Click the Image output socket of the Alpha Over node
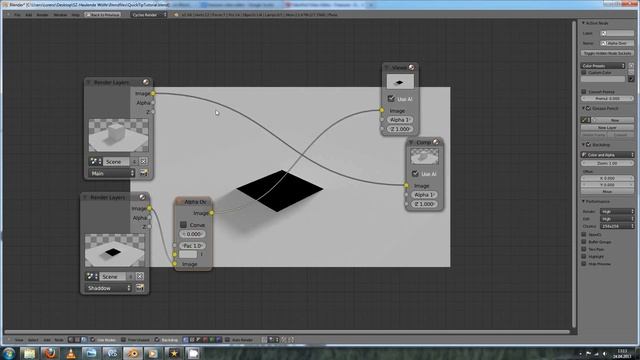 211,213
